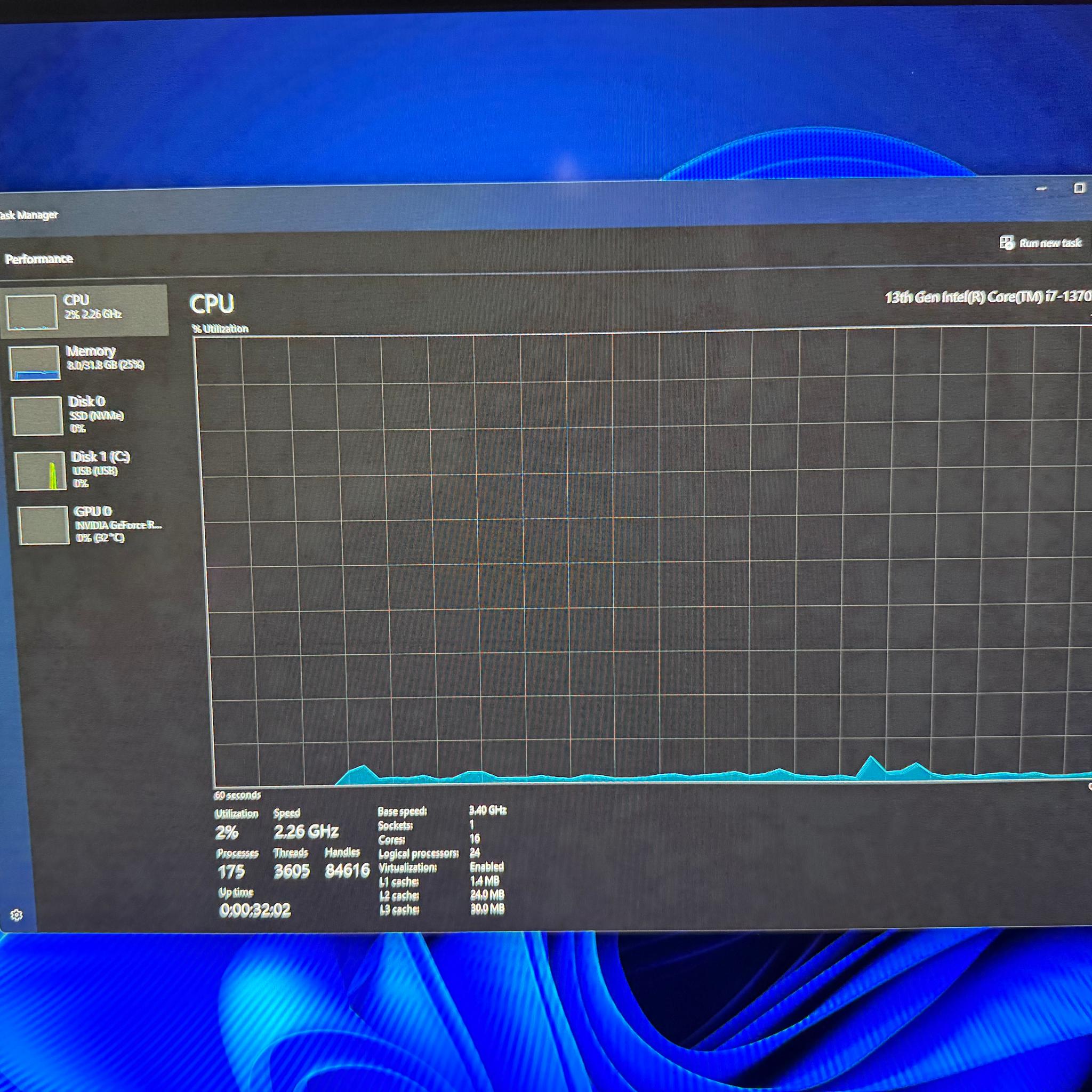Maximize the Task Manager window
Image resolution: width=1092 pixels, height=1092 pixels.
tap(1079, 188)
